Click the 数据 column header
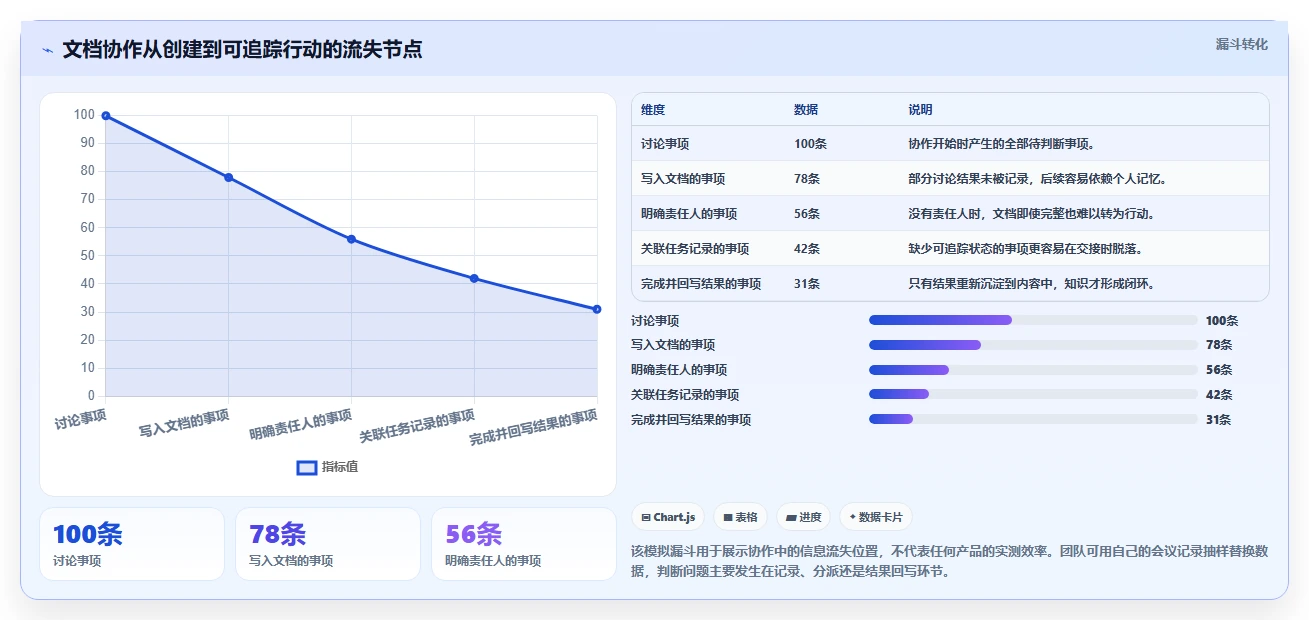This screenshot has width=1309, height=620. pyautogui.click(x=806, y=110)
